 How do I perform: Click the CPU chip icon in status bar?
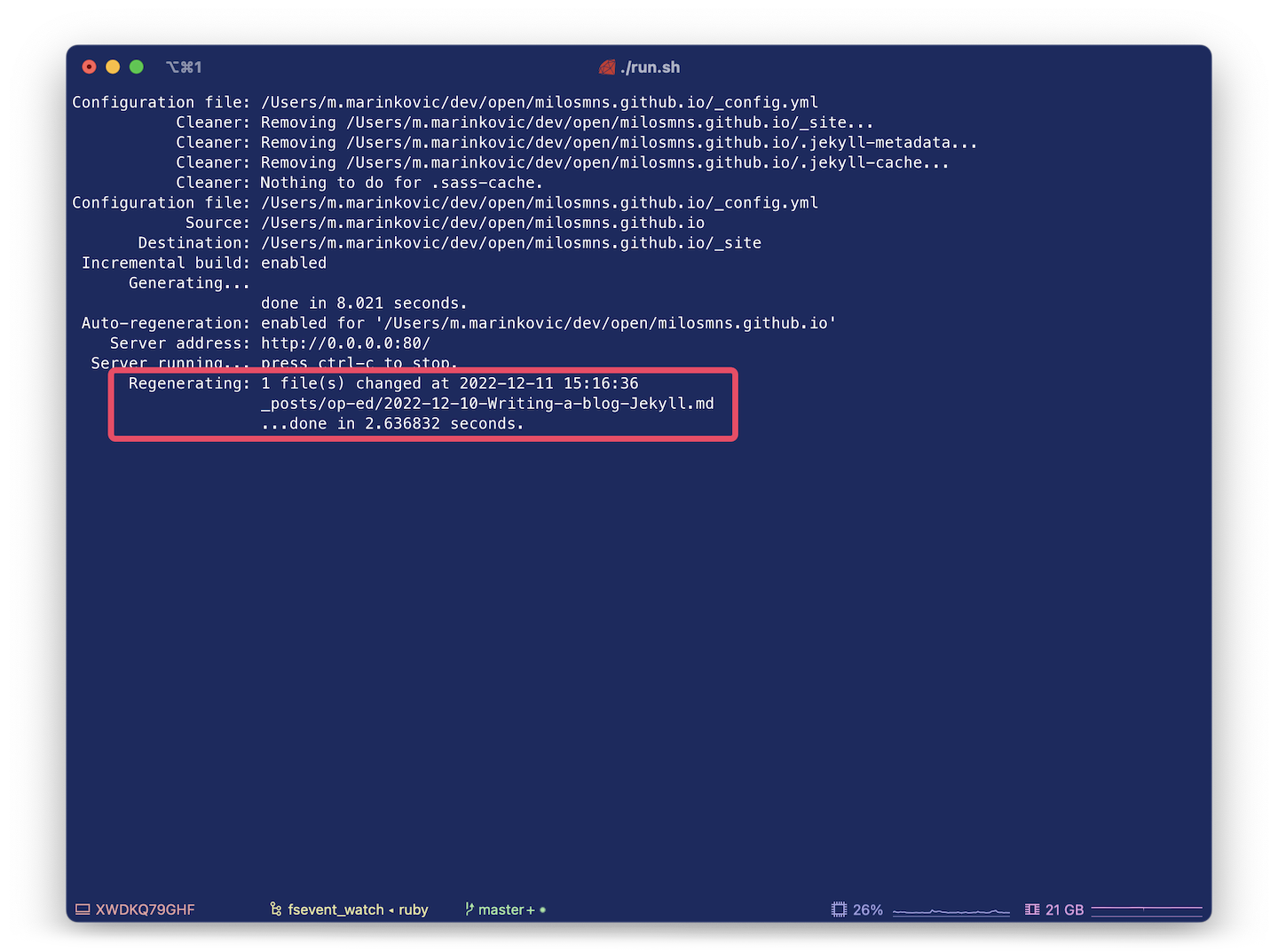pyautogui.click(x=839, y=909)
